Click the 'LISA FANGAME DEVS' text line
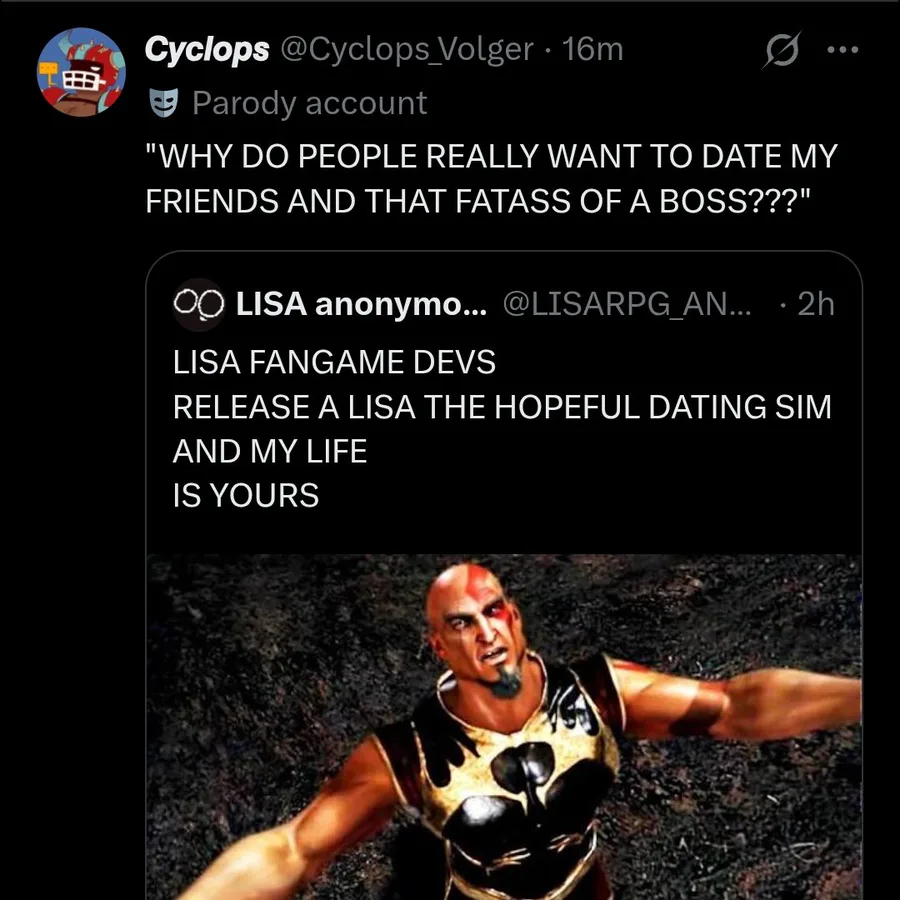Screen dimensions: 900x900 tap(334, 362)
